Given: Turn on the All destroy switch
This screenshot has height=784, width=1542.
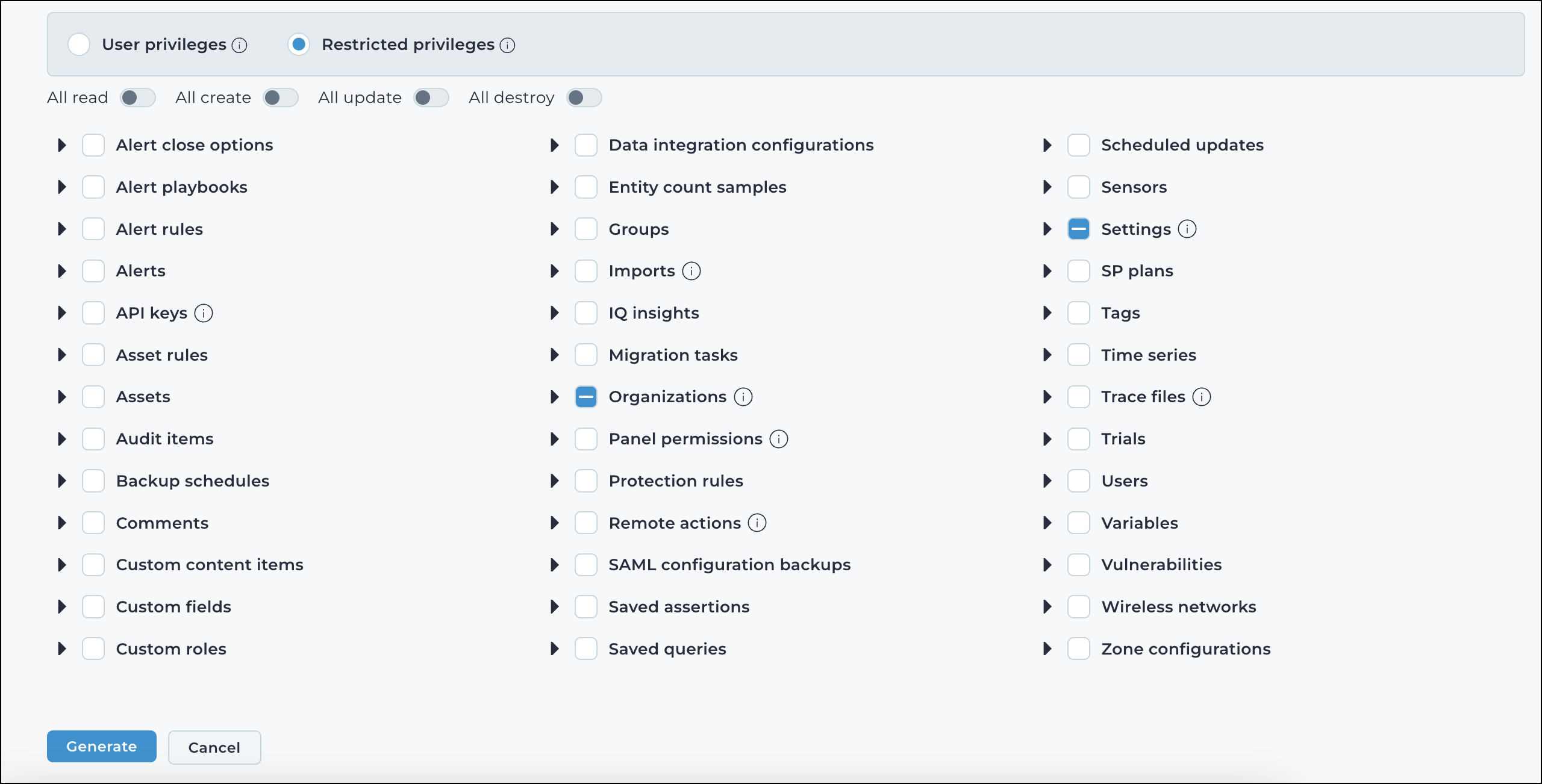Looking at the screenshot, I should pos(584,98).
